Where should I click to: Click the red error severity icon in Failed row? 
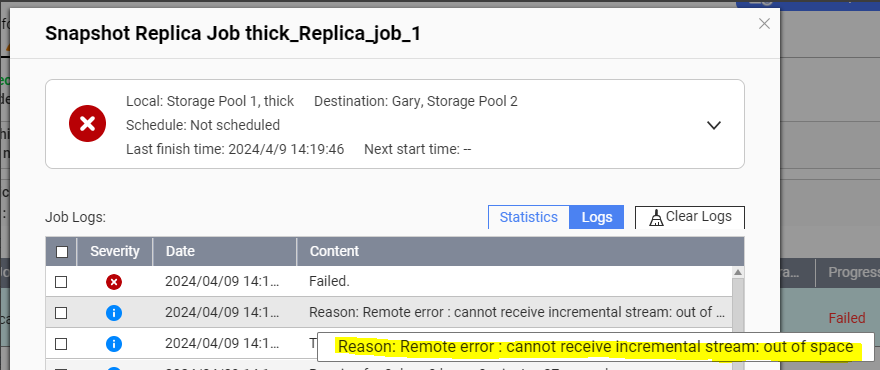pos(114,282)
